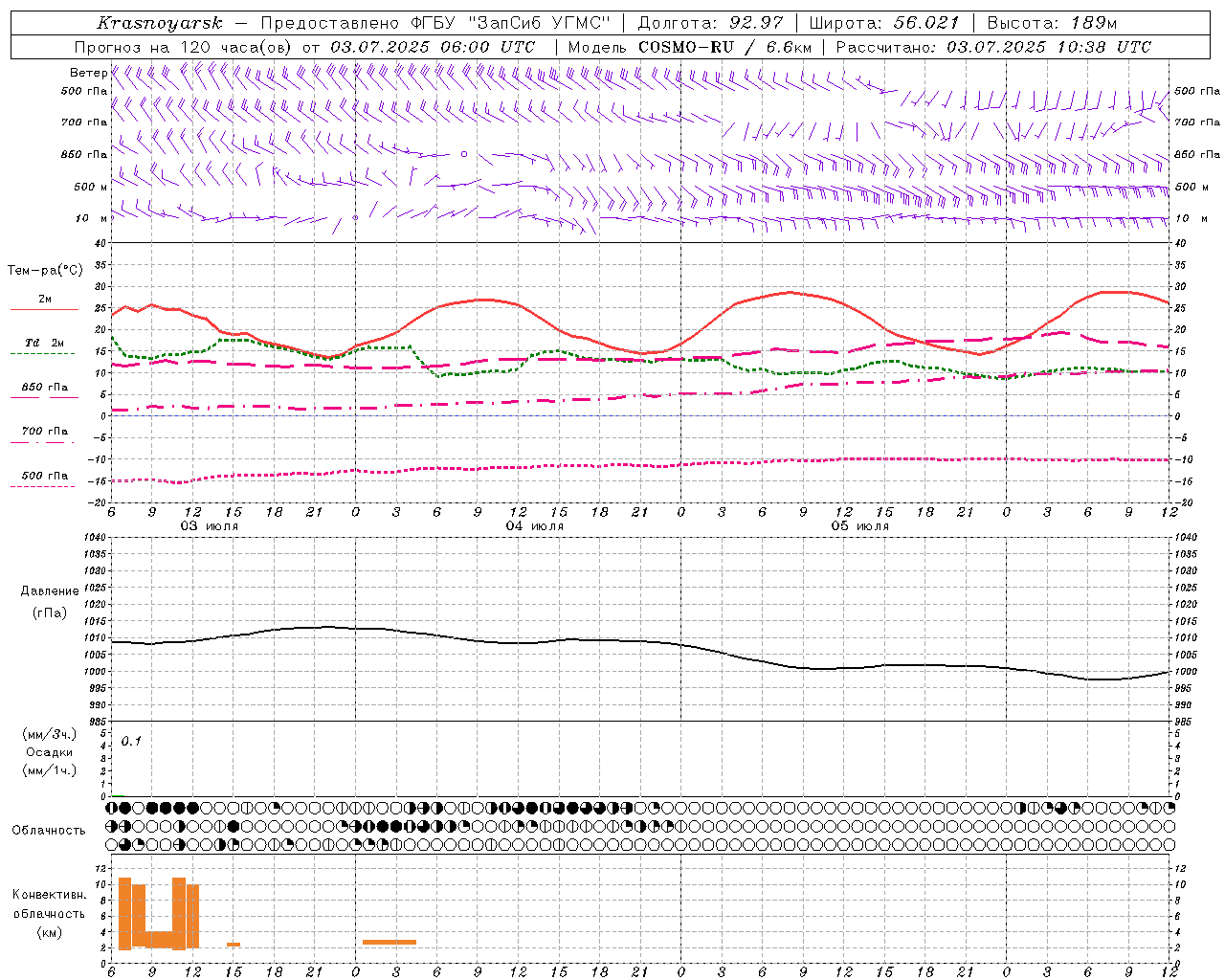Click the calm-wind circle on the 850 гПа row
This screenshot has height=980, width=1225.
[464, 153]
